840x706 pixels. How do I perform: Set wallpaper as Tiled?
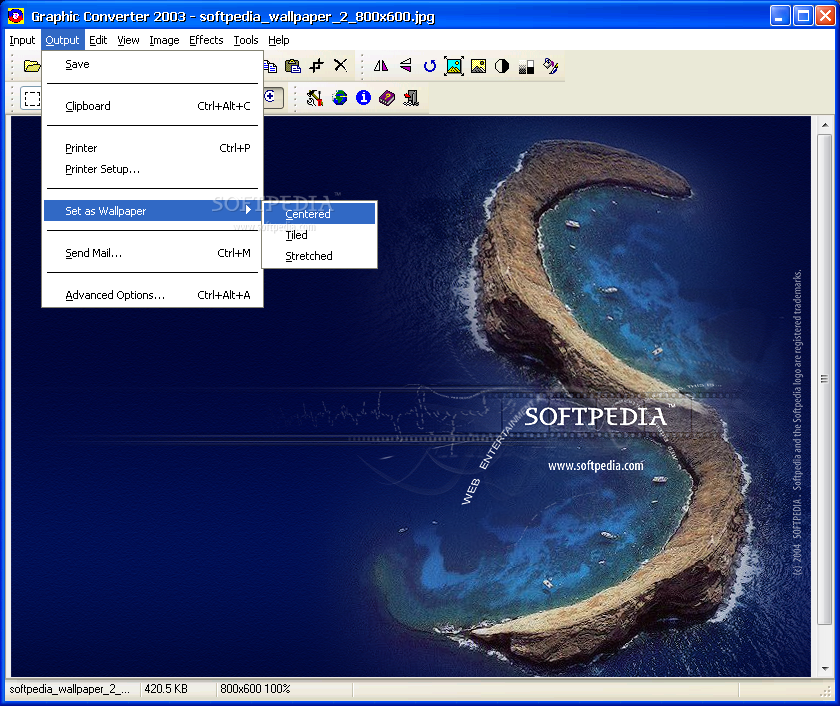click(x=320, y=235)
